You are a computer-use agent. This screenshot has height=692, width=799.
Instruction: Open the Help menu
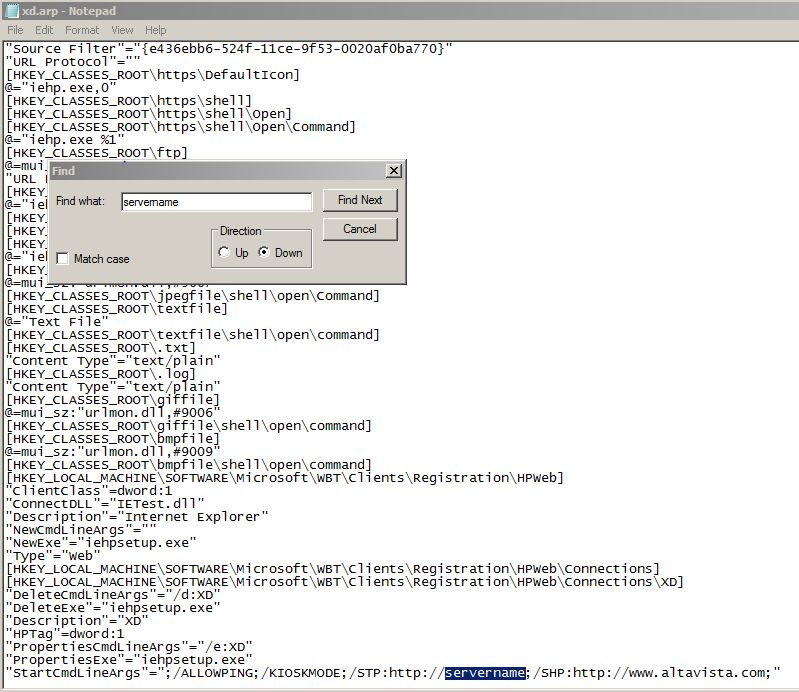coord(156,30)
